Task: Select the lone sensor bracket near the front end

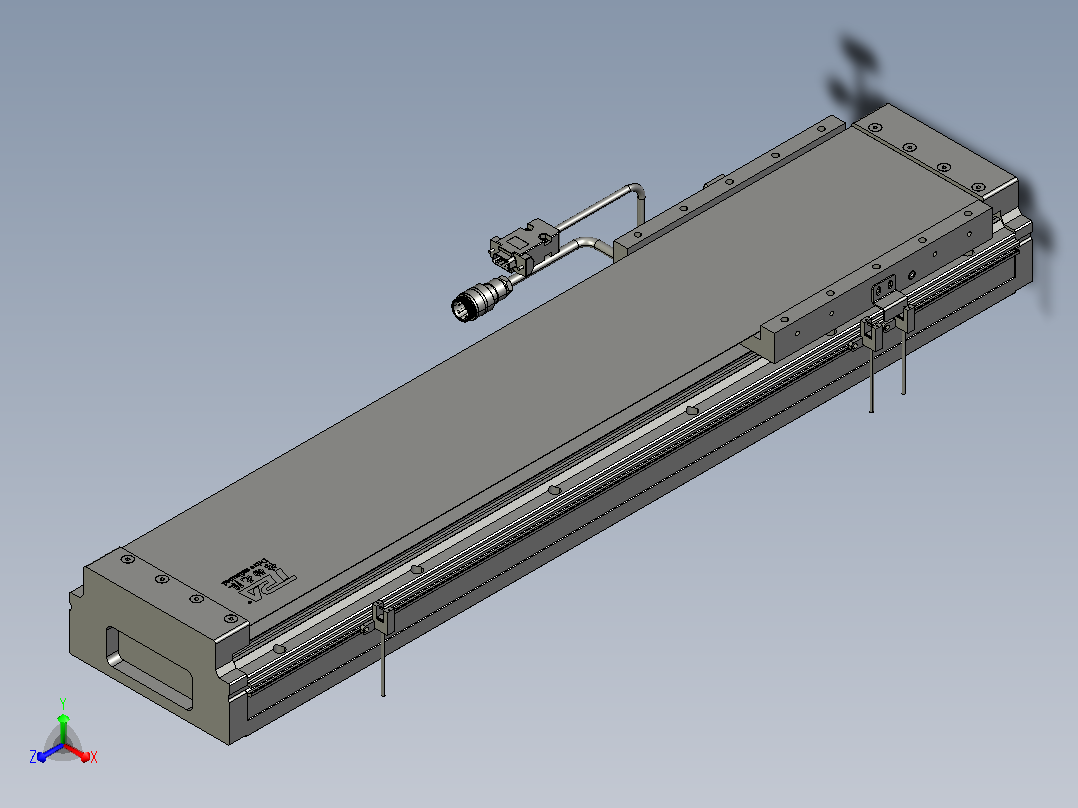Action: tap(382, 618)
